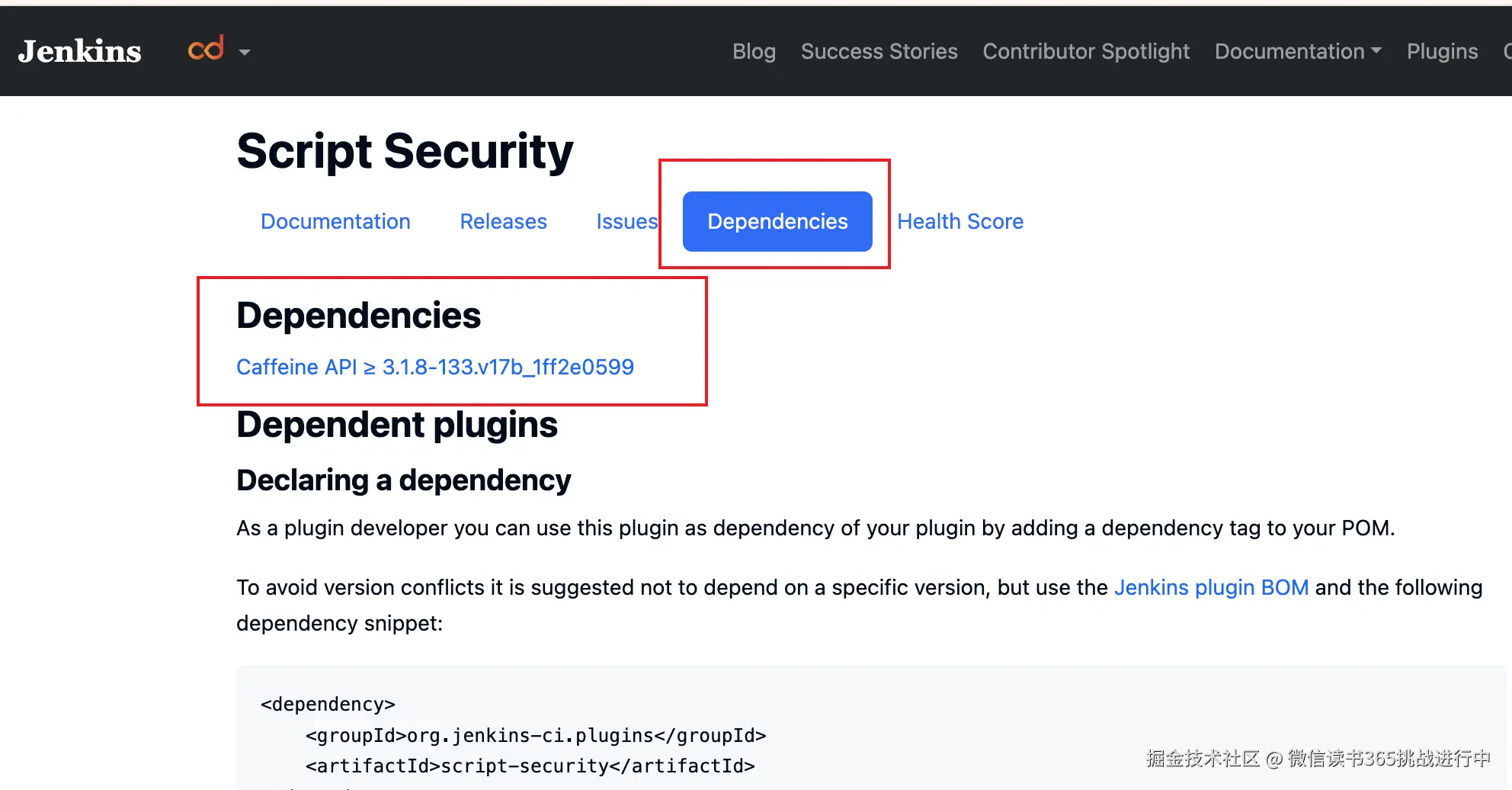Go to Success Stories
Viewport: 1512px width, 790px height.
879,51
